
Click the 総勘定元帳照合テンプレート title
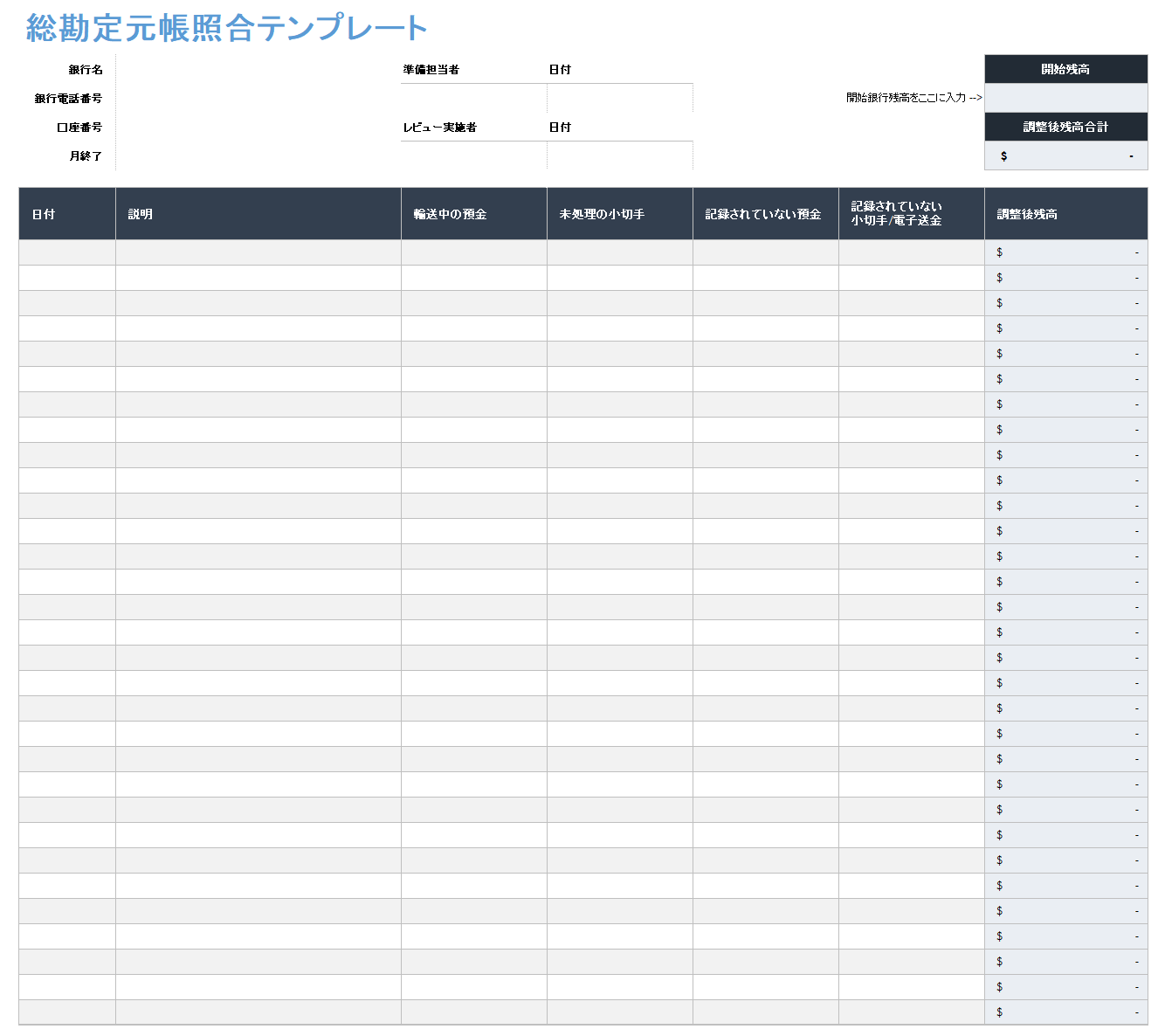tap(227, 29)
